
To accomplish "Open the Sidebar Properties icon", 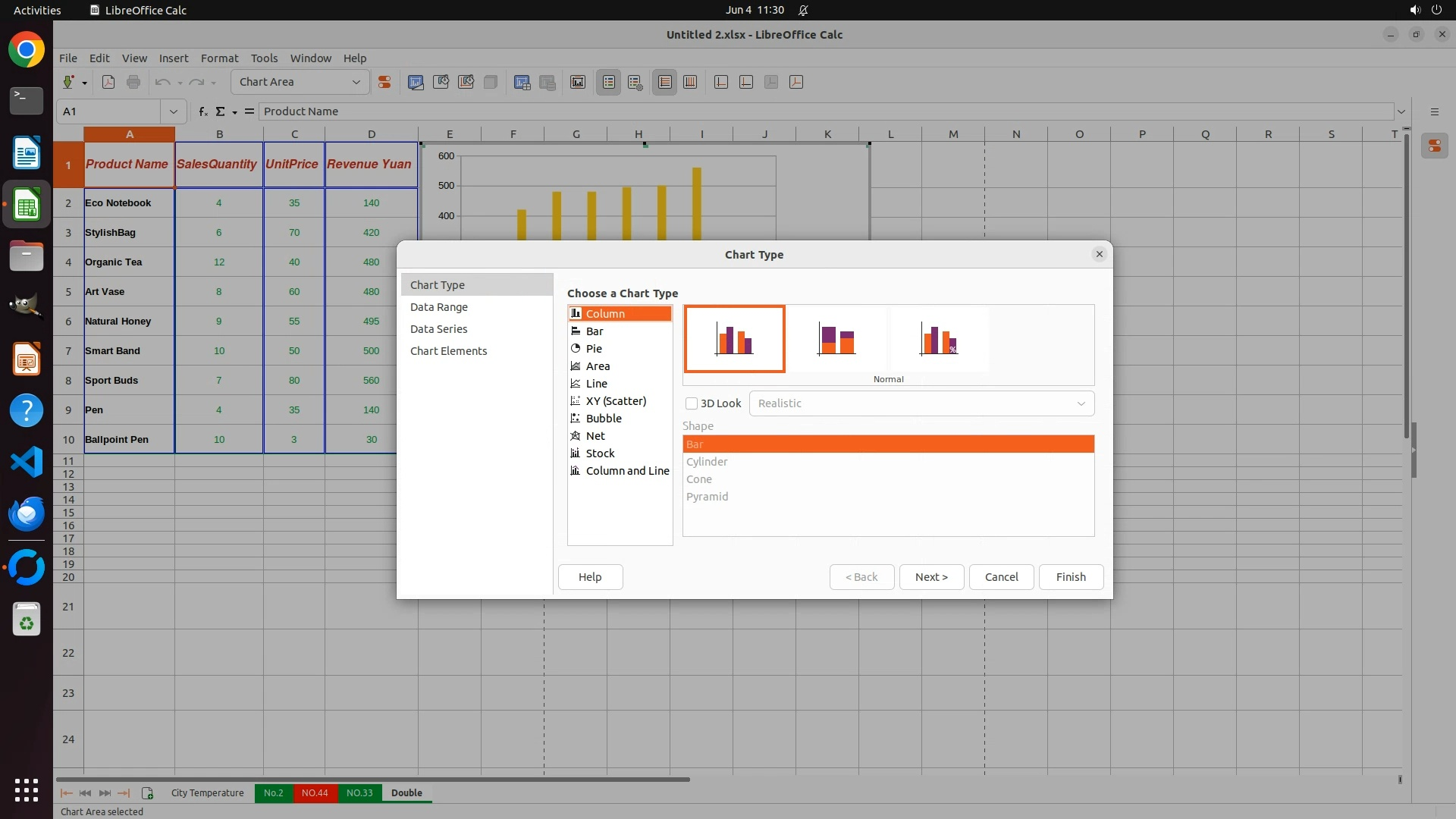I will tap(1434, 146).
